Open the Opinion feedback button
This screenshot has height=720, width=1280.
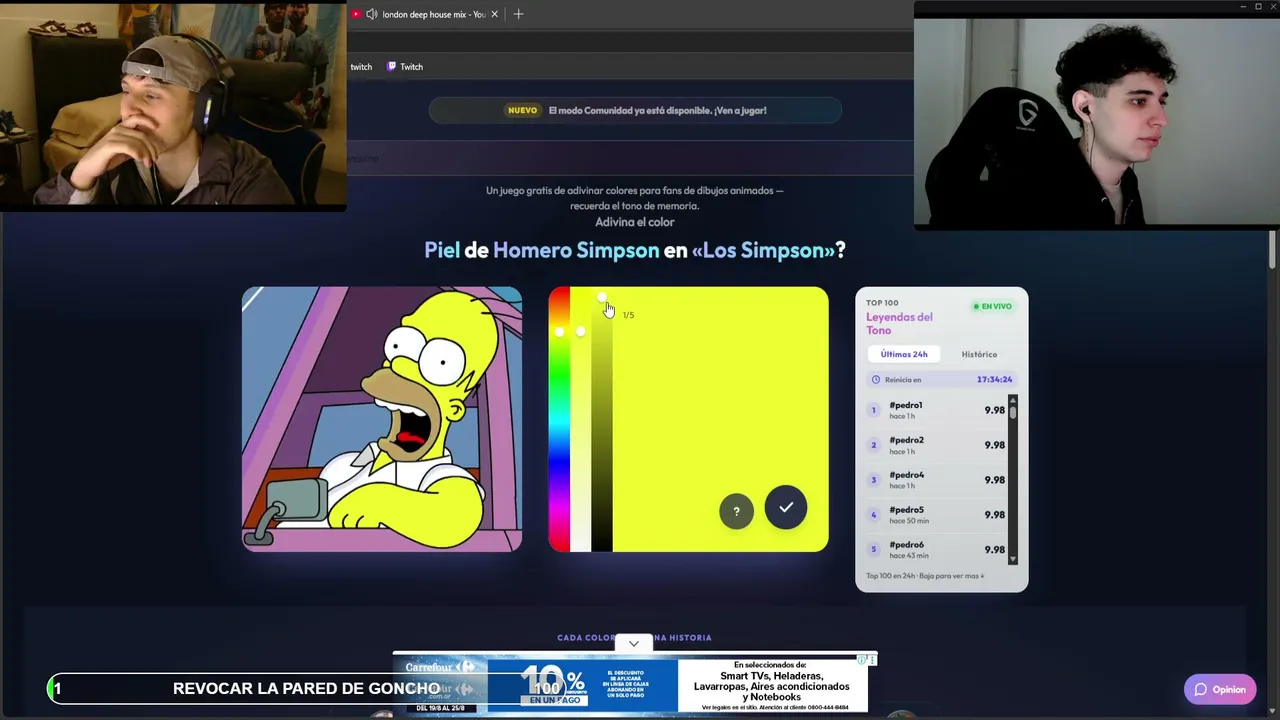pos(1220,689)
